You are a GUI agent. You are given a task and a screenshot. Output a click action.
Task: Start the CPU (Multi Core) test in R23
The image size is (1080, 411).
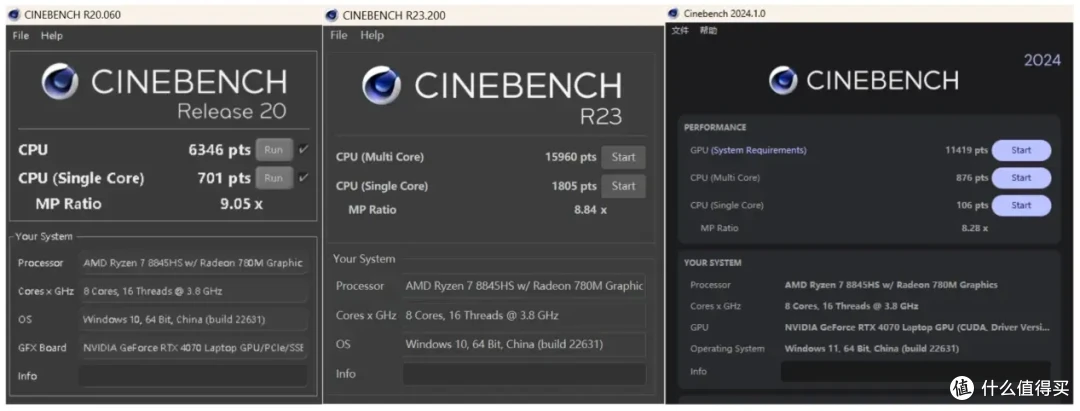[623, 157]
